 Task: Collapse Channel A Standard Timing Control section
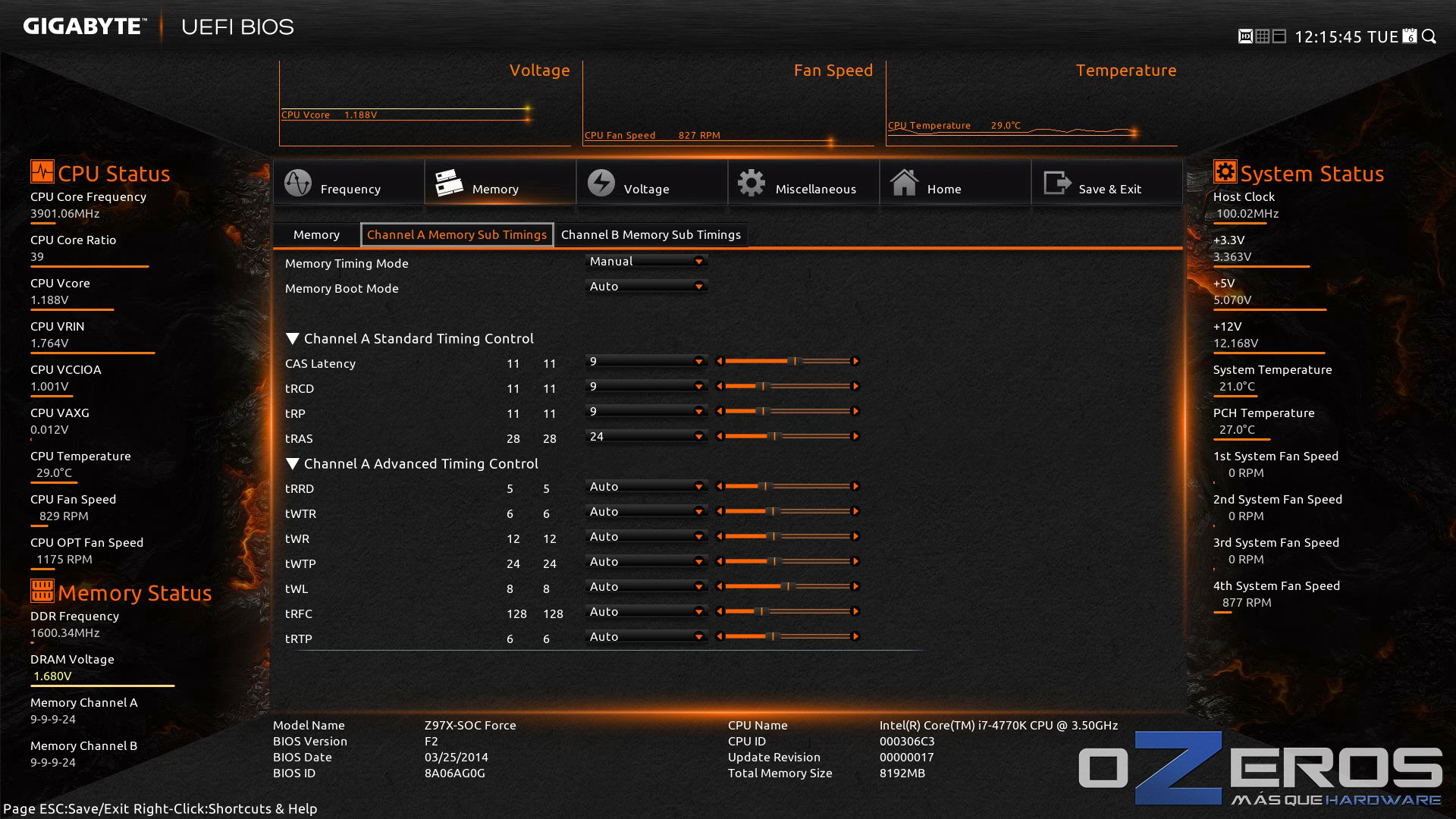(293, 339)
